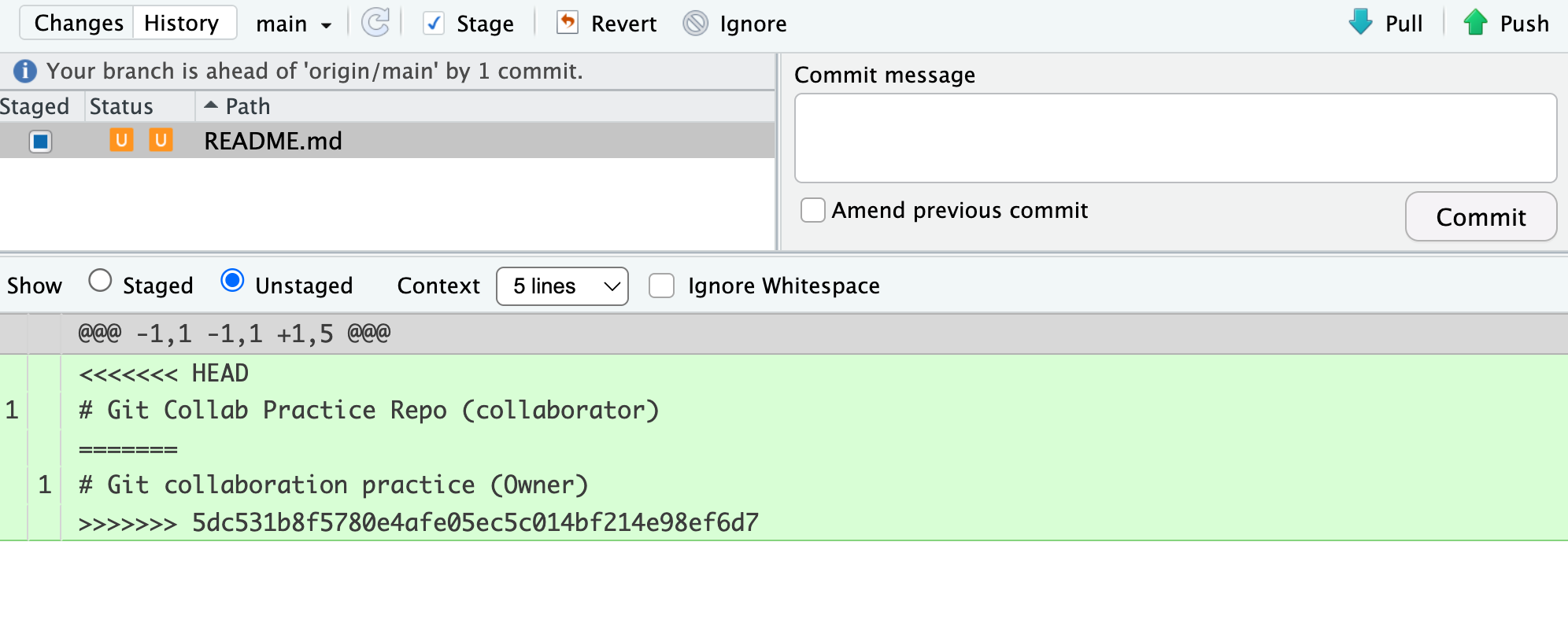This screenshot has width=1568, height=623.
Task: Check the Ignore Whitespace option
Action: [x=661, y=286]
